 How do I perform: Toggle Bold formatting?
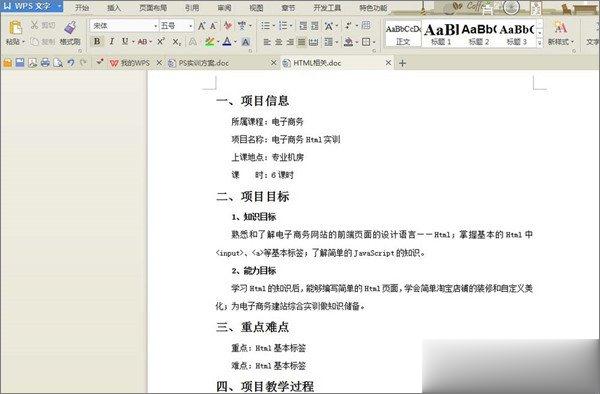pos(97,41)
